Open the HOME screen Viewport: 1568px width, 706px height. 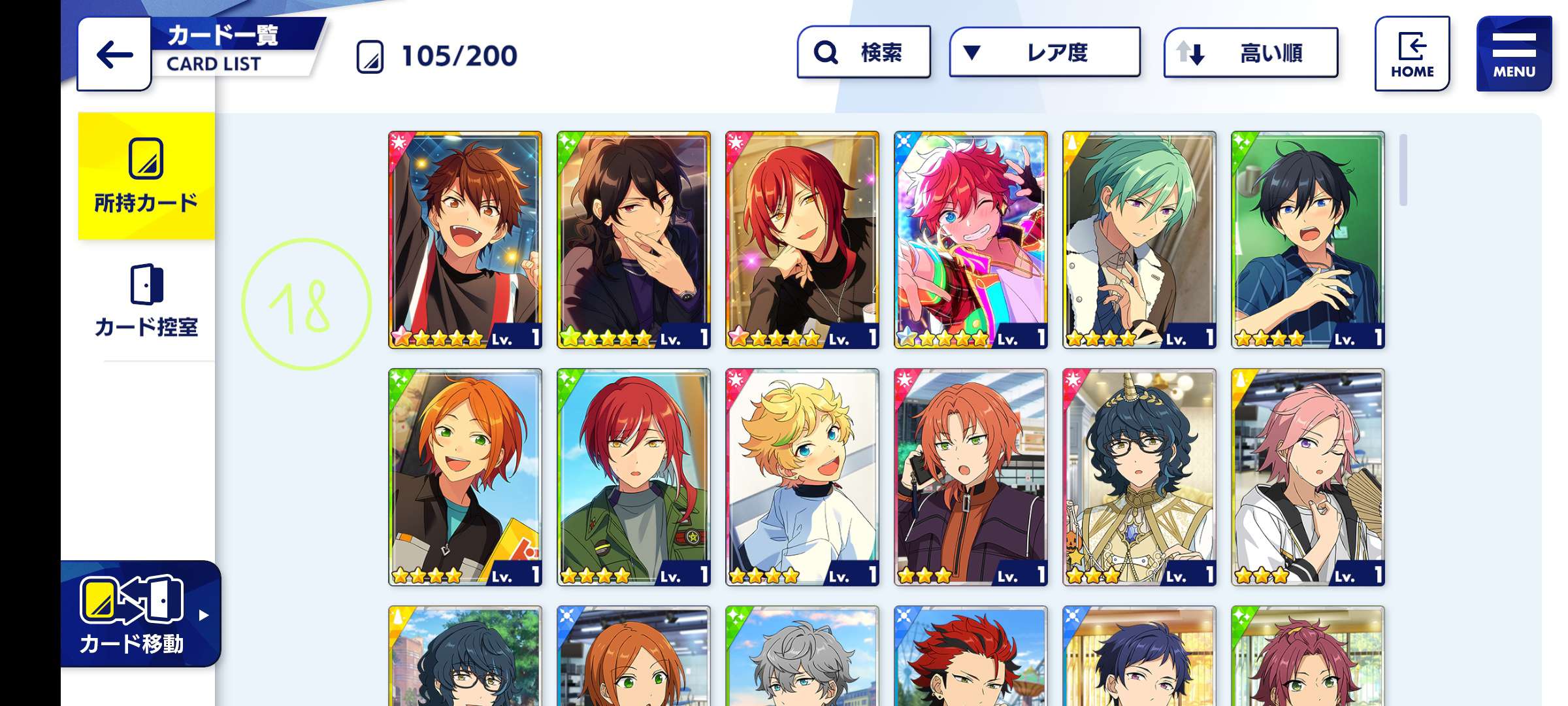(1412, 54)
